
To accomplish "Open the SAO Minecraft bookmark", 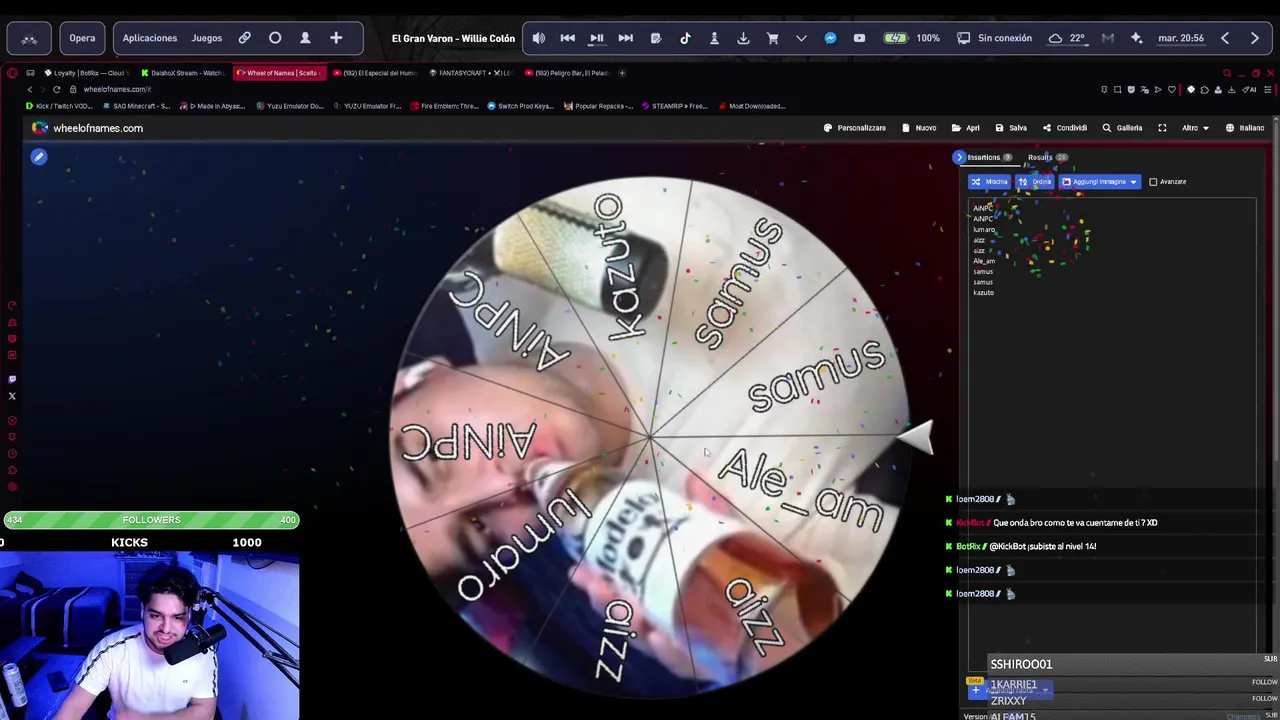I will (x=135, y=106).
